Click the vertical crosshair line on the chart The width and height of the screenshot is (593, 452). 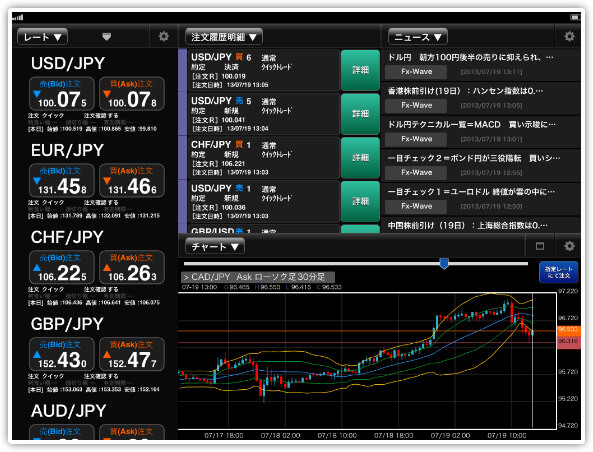point(532,360)
